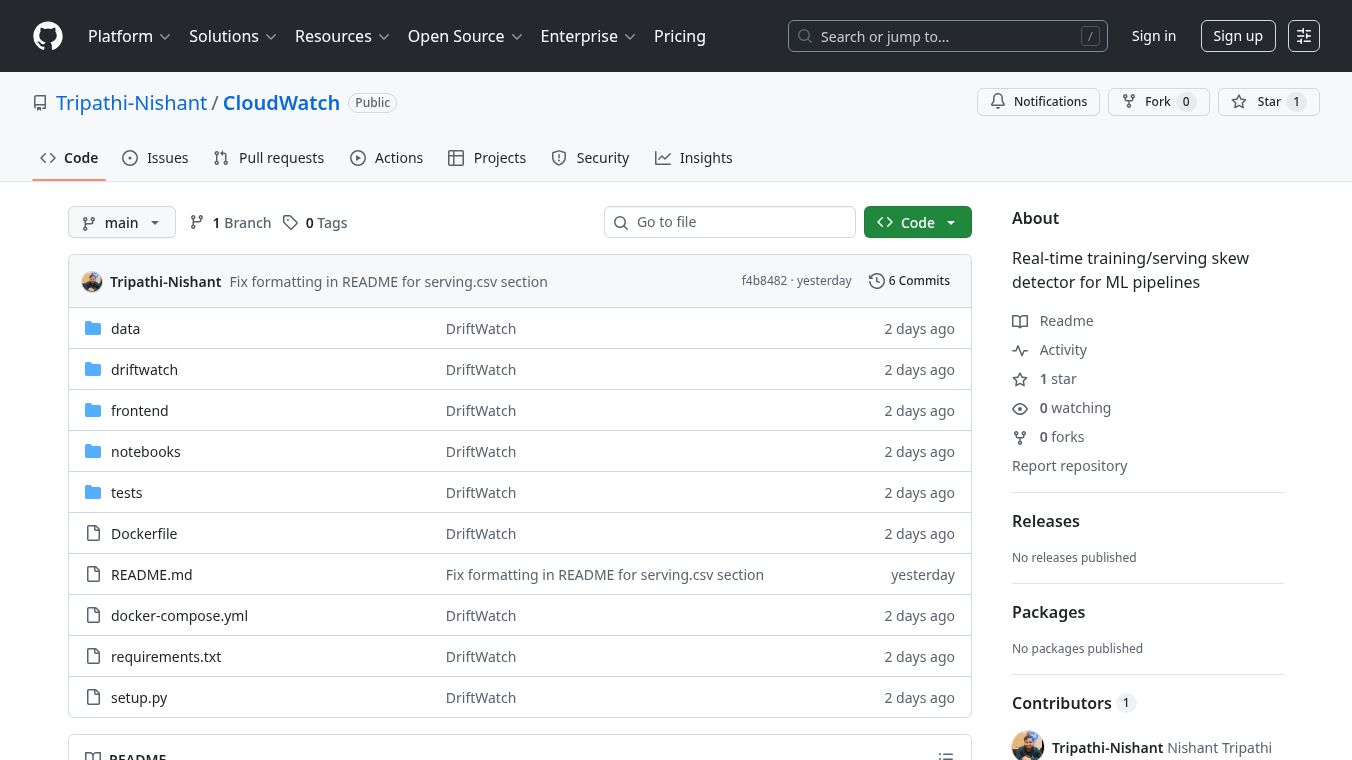Open the Pull requests tab
Screen dimensions: 1352x760
269,158
